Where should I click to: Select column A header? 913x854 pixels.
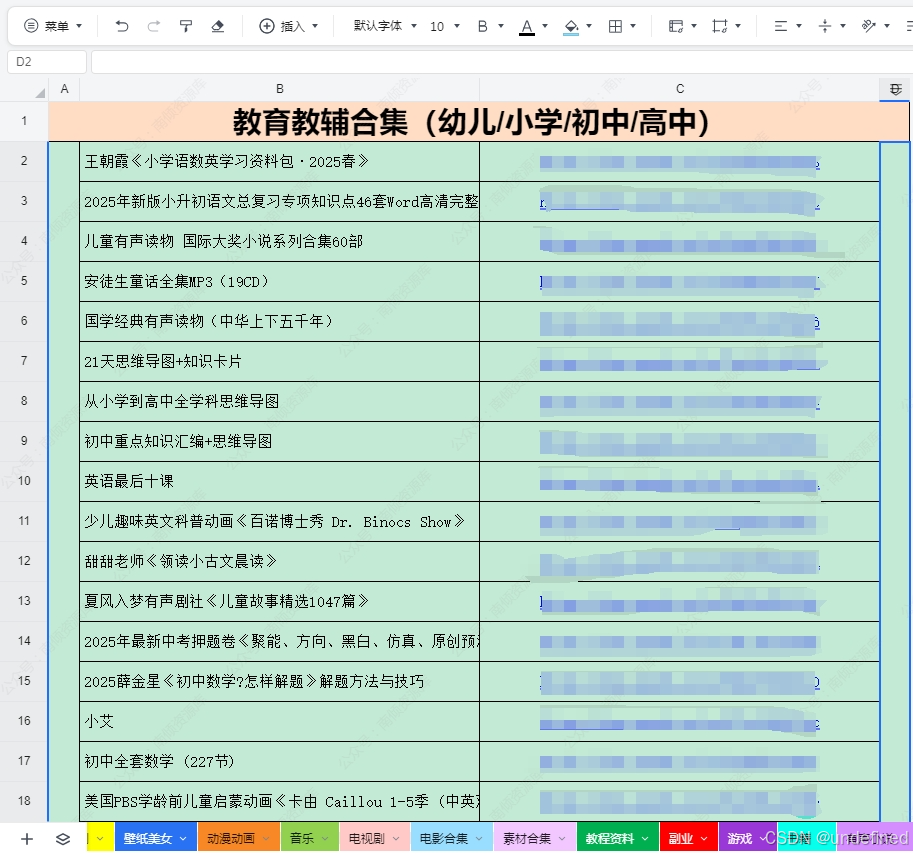(x=64, y=89)
